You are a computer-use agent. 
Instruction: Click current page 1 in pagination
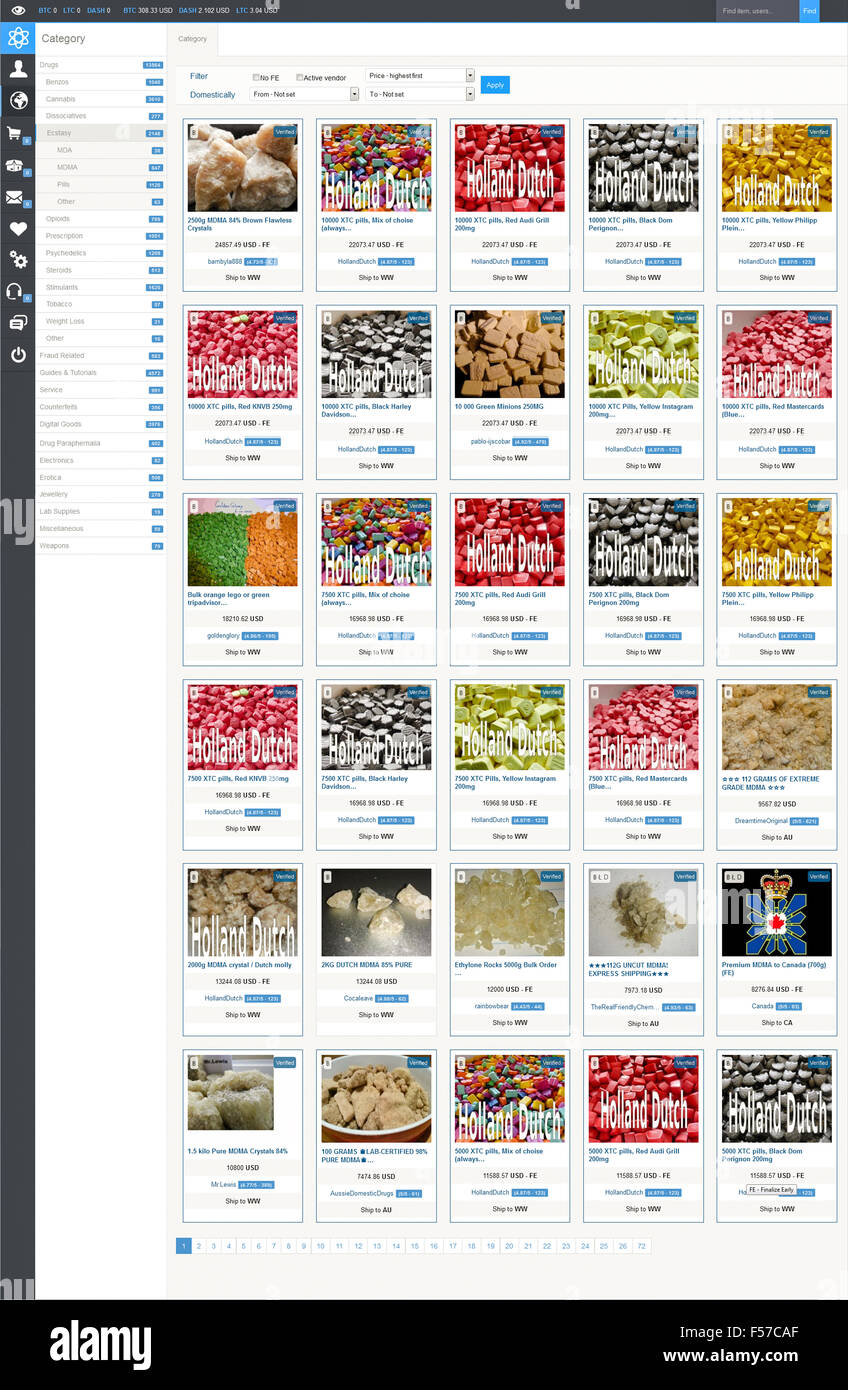tap(183, 1246)
